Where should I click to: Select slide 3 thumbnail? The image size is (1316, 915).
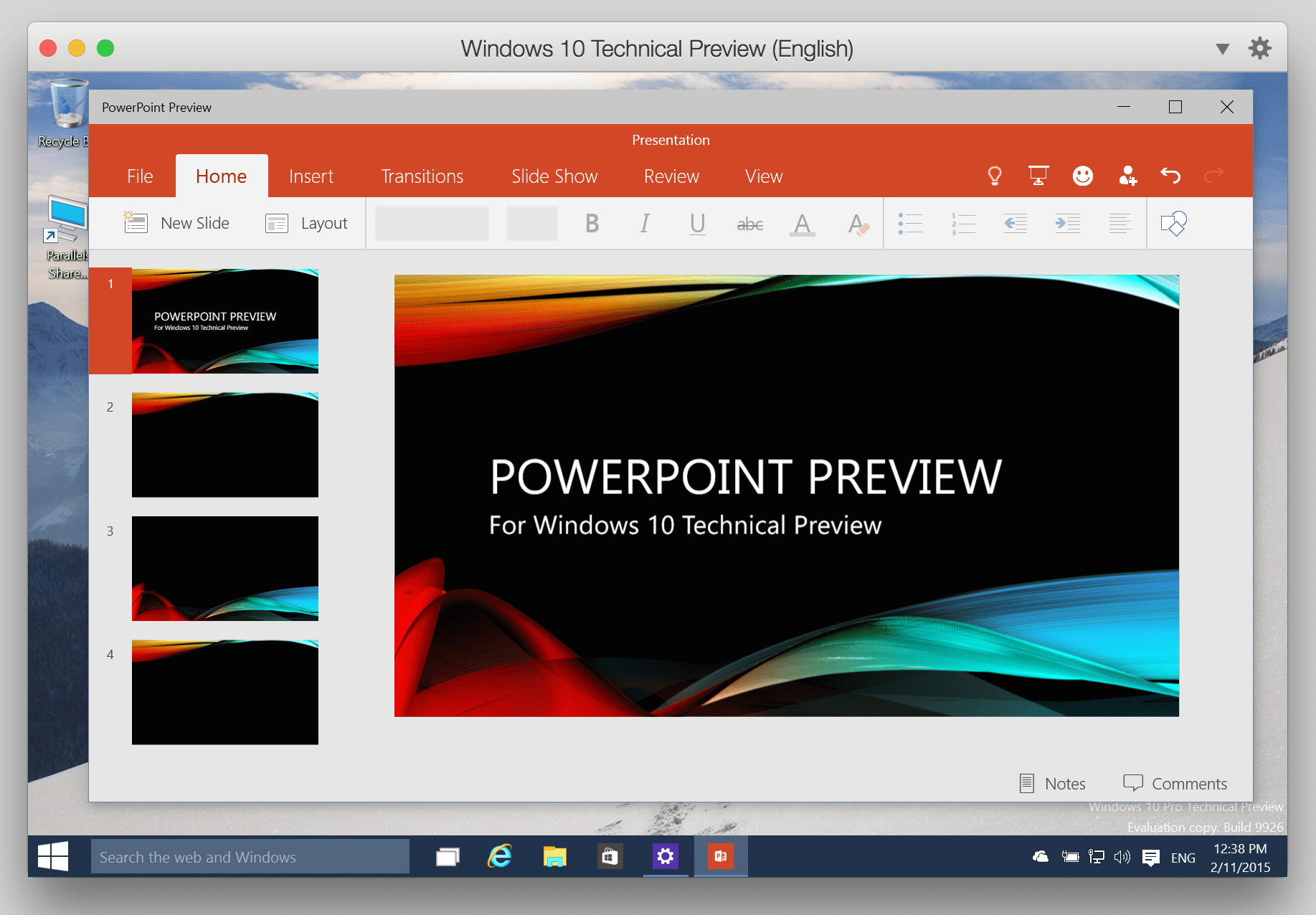click(x=225, y=569)
